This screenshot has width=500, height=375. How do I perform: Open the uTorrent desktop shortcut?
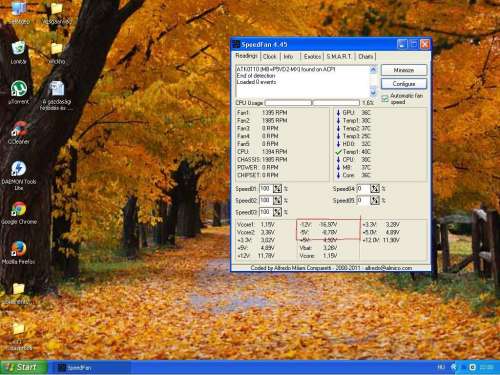[x=19, y=92]
